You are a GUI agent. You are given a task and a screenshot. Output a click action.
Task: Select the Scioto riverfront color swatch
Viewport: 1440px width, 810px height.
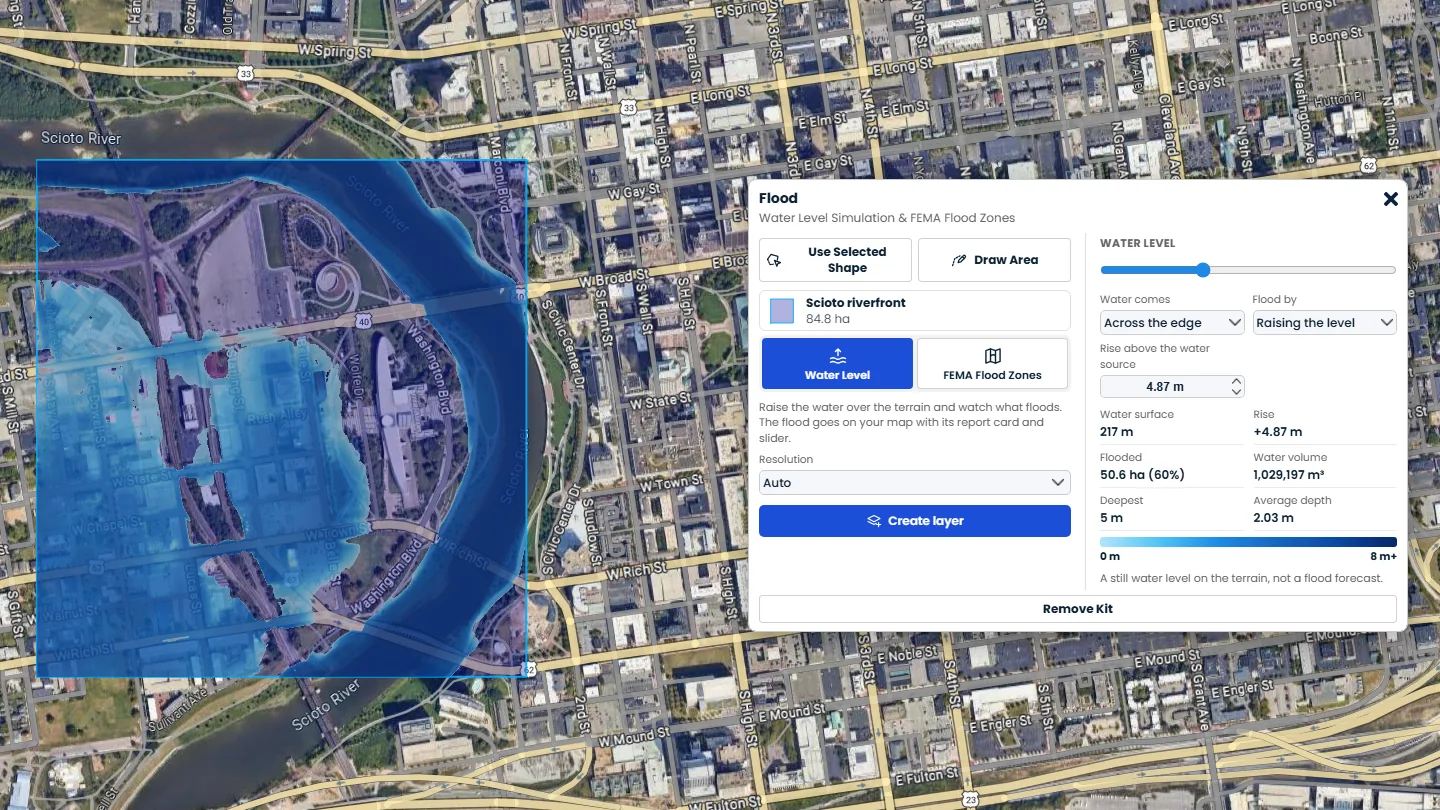(x=782, y=311)
